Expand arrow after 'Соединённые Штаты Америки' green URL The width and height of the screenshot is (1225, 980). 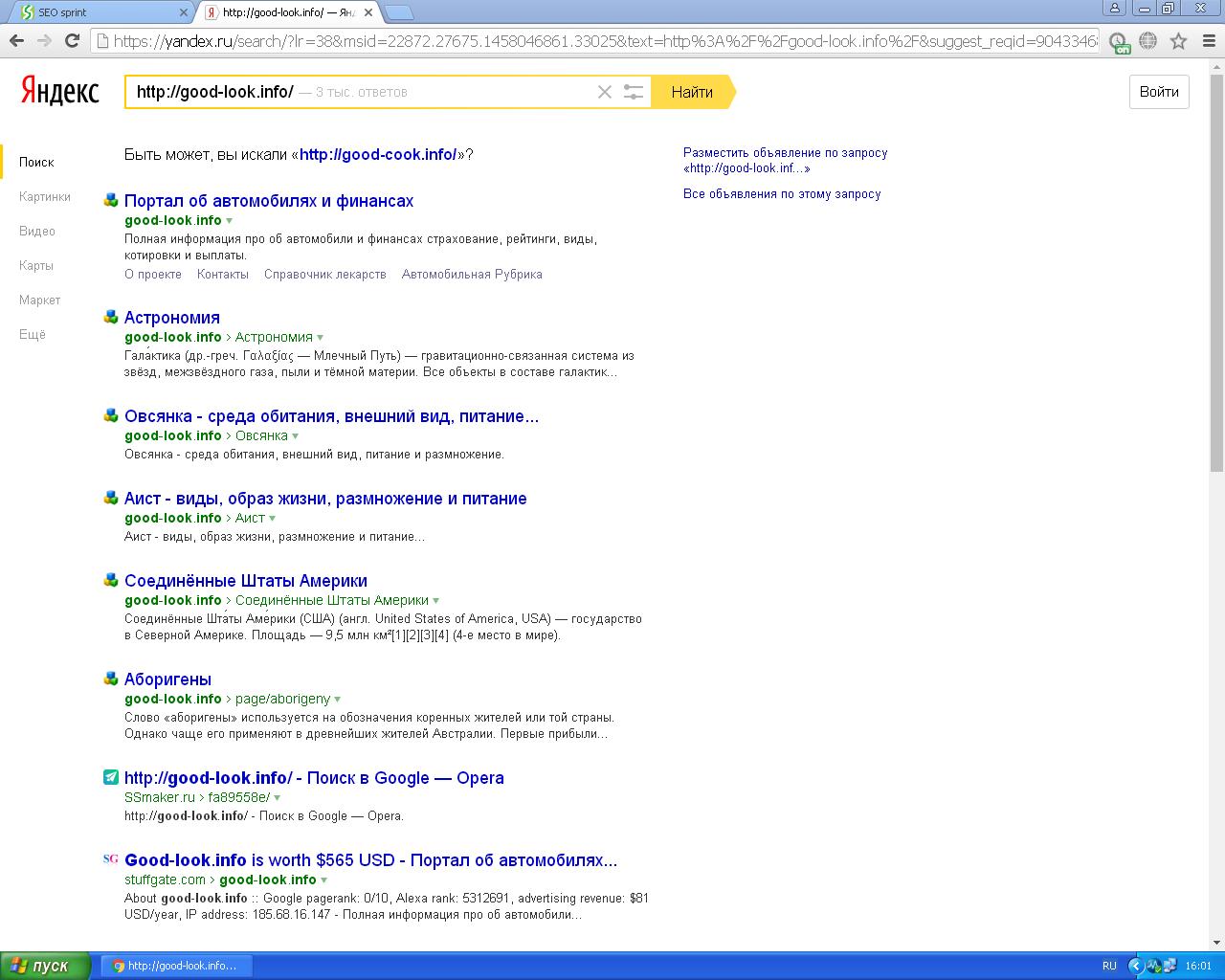pos(435,601)
